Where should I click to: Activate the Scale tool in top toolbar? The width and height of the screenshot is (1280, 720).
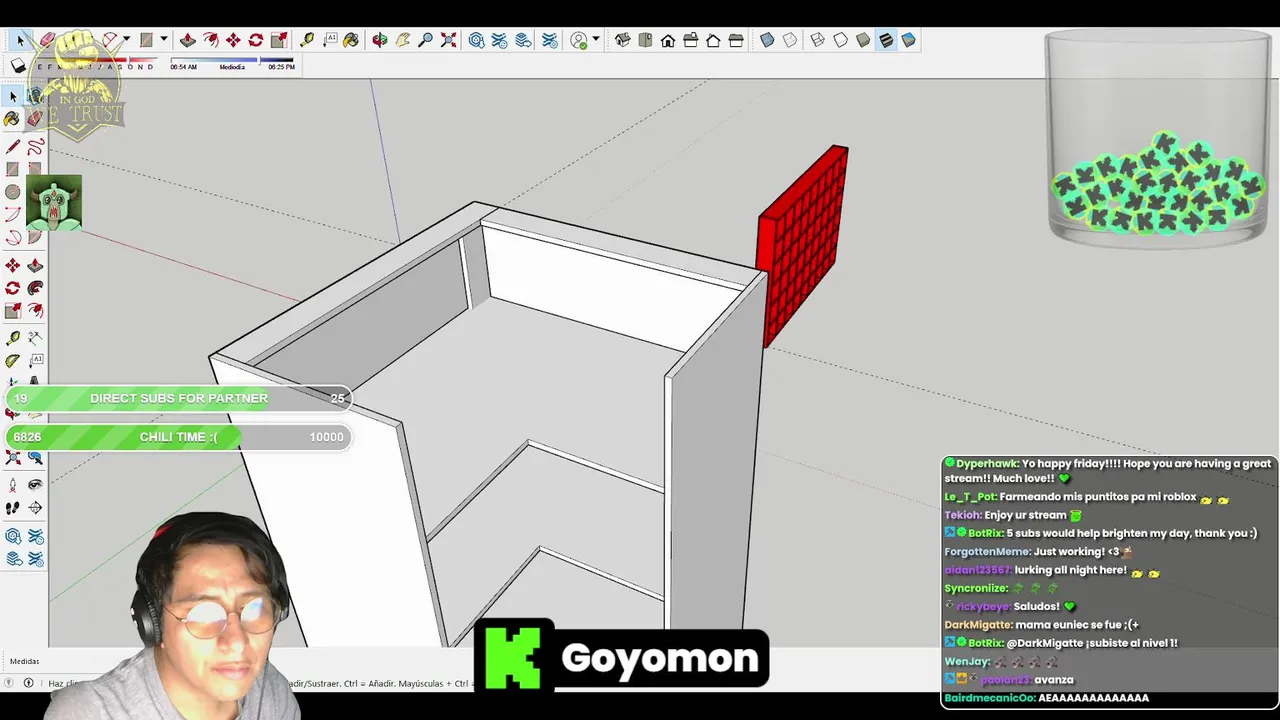279,40
